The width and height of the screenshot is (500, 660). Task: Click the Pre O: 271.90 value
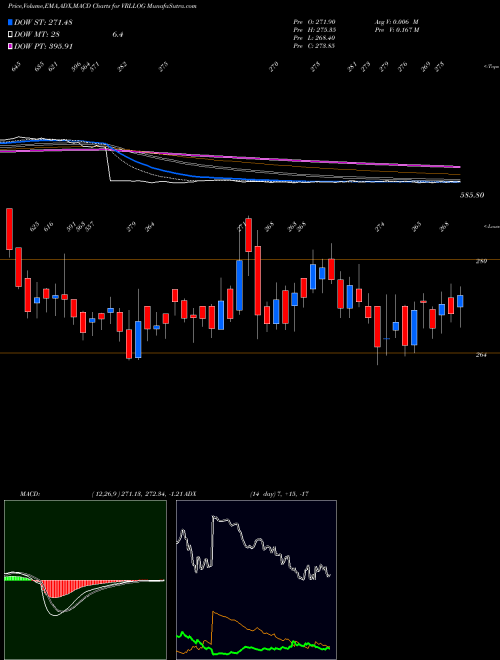pyautogui.click(x=314, y=22)
